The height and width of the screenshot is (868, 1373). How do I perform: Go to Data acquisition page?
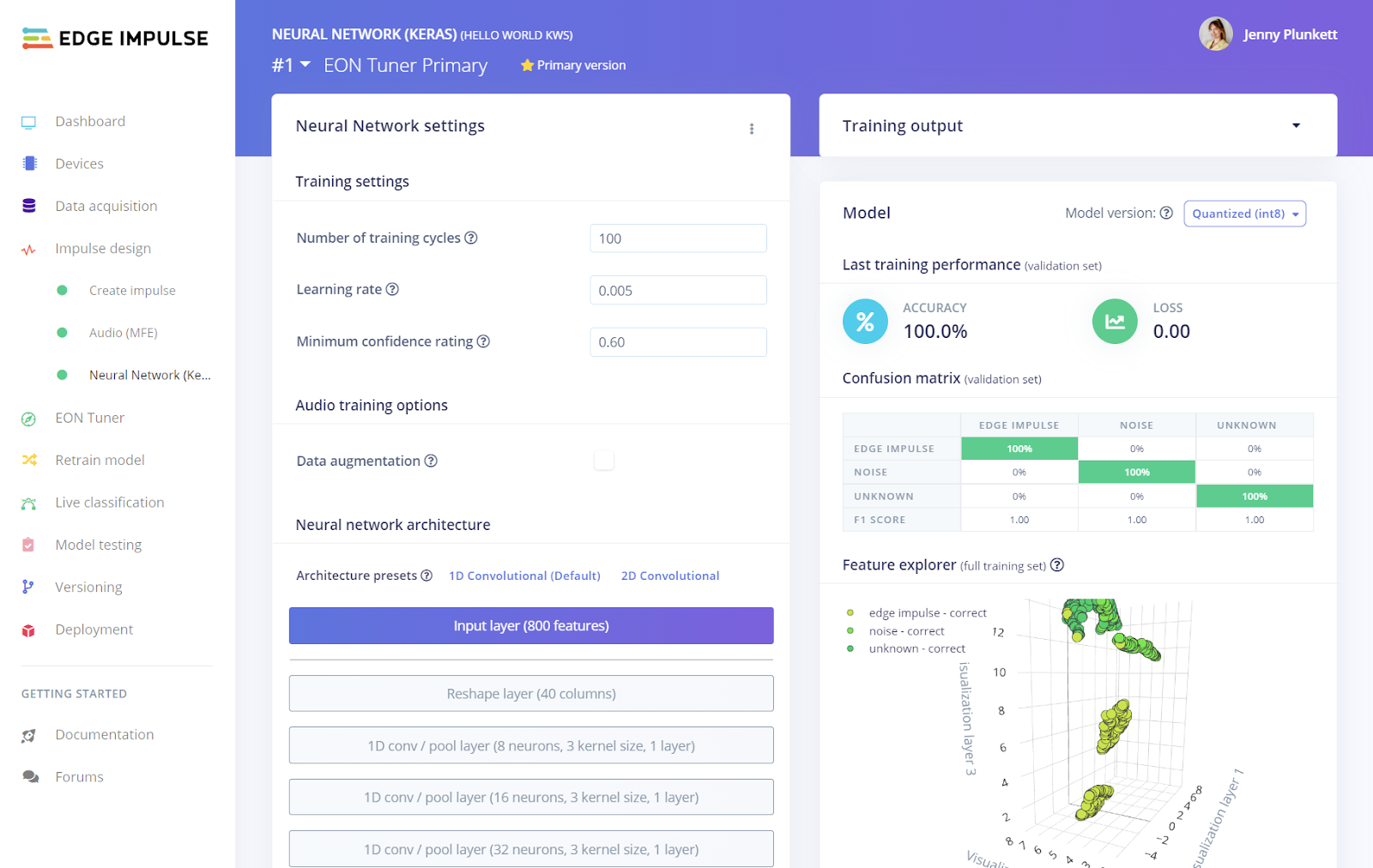(106, 206)
